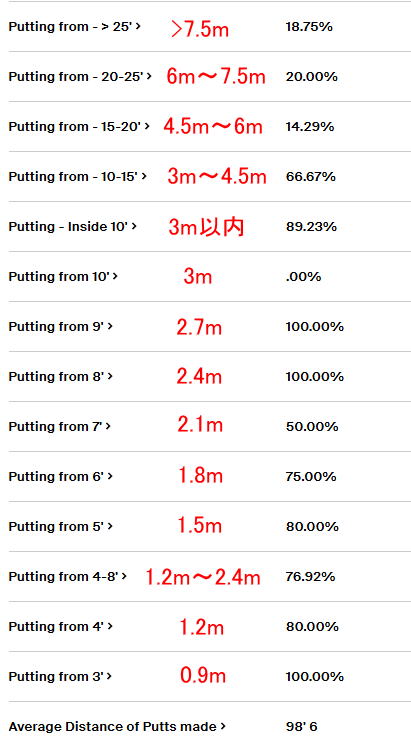Click the red 3m以内 annotation
The image size is (411, 741).
pyautogui.click(x=206, y=227)
